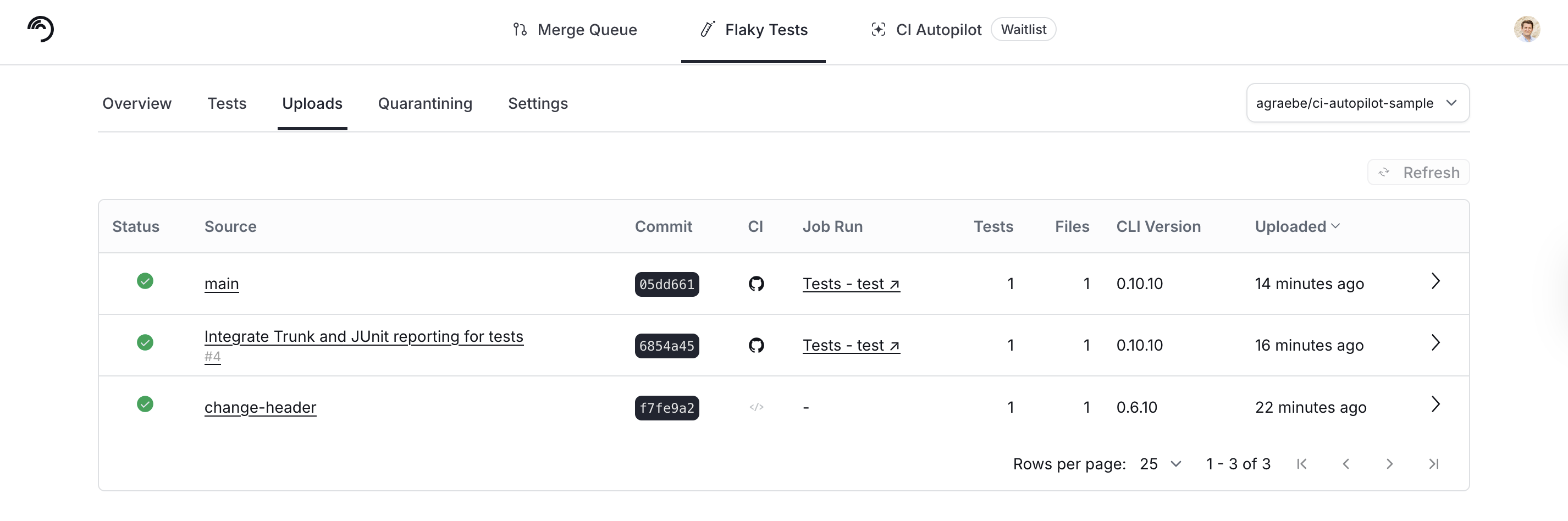Click the Refresh icon

[1385, 172]
